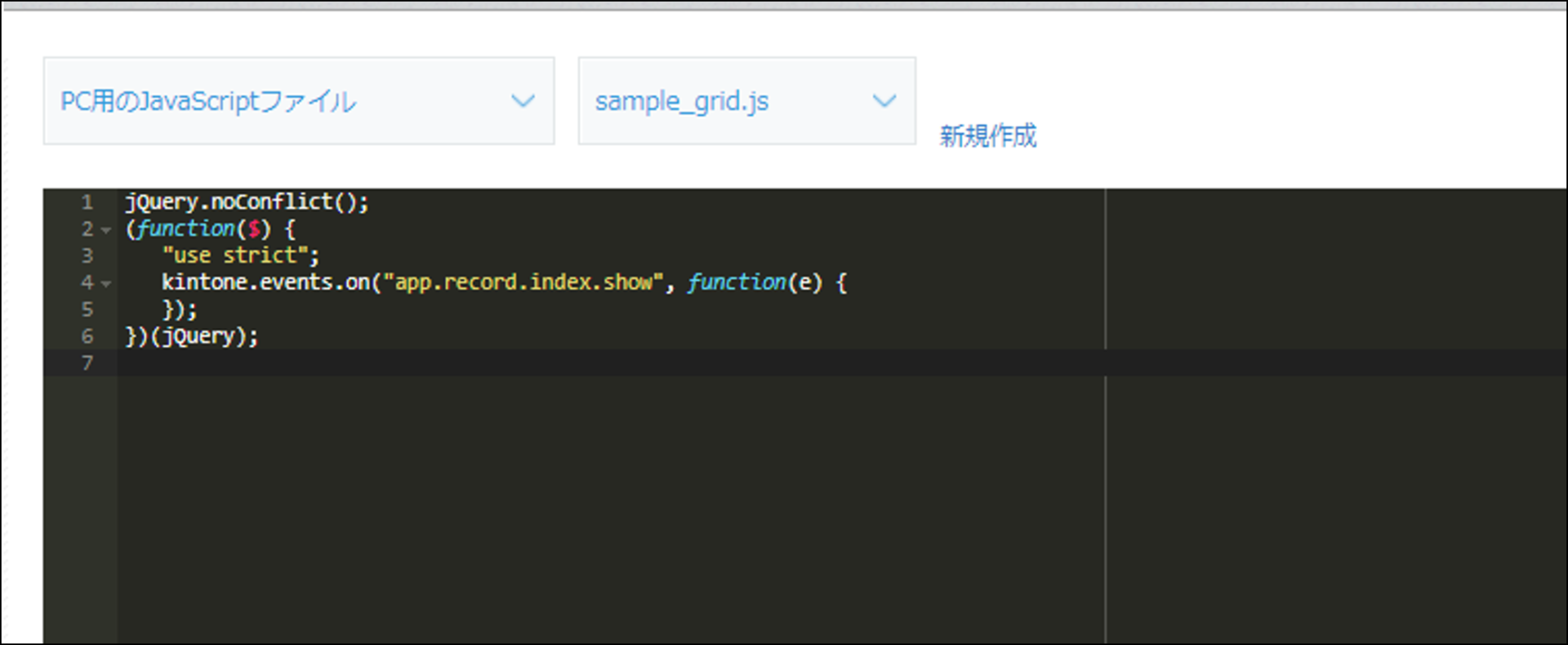Click the $ parameter on line 2

tap(254, 229)
